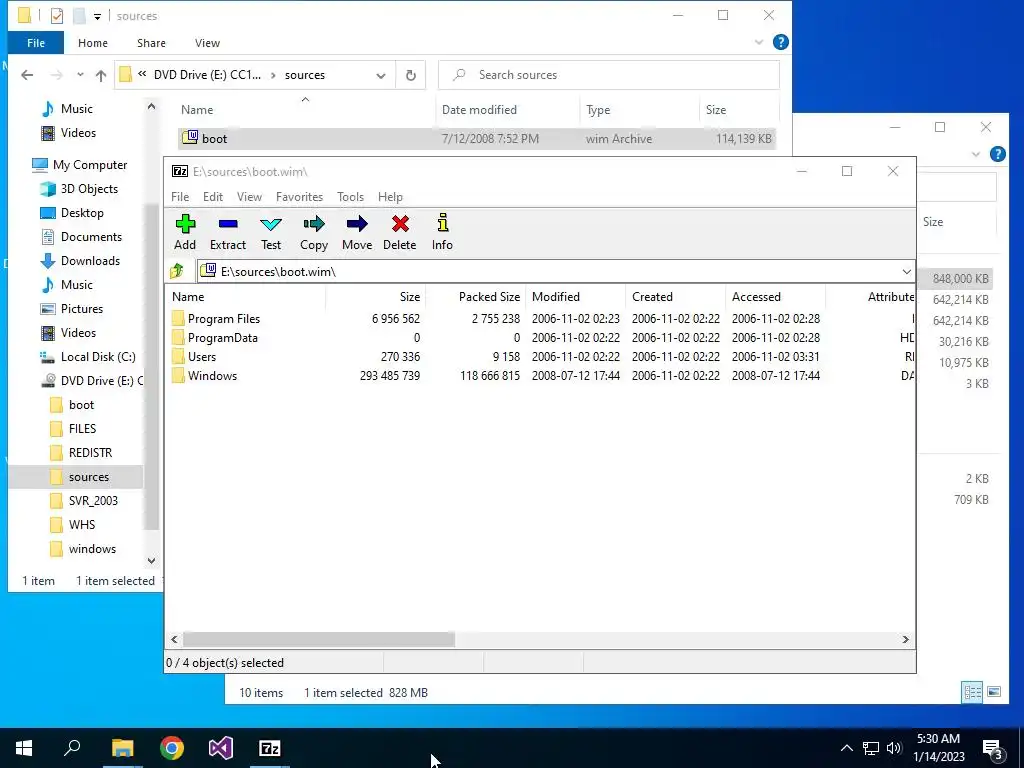Switch to details view in background Explorer
Screen dimensions: 1024x768
click(x=972, y=692)
